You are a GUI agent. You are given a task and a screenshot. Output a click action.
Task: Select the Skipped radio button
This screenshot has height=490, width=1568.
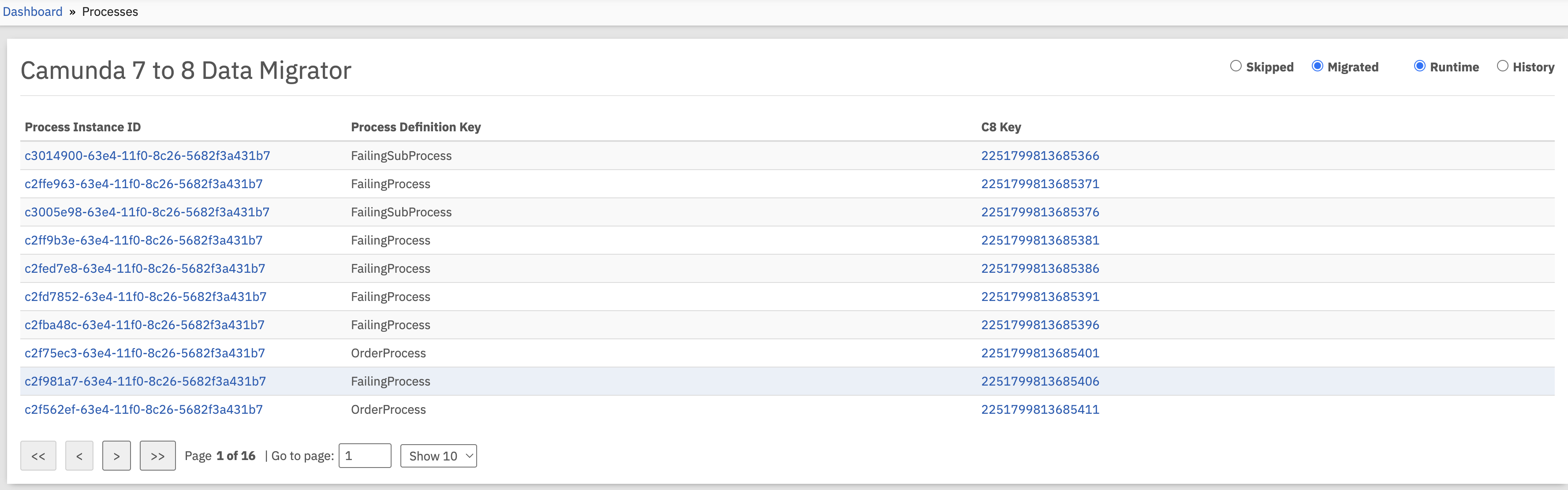tap(1236, 66)
